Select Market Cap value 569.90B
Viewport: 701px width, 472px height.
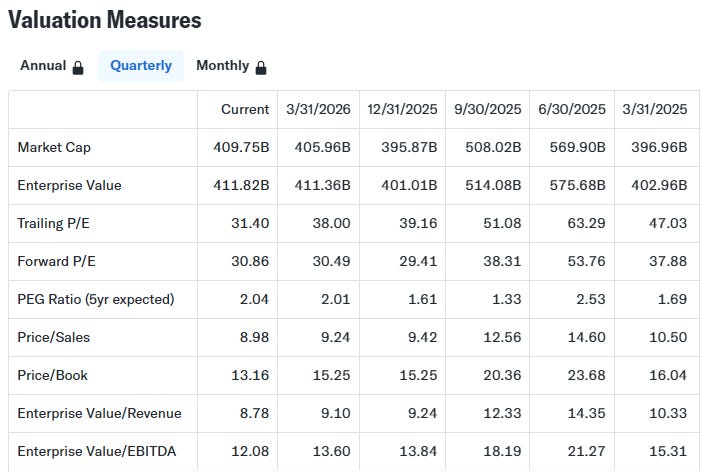[x=578, y=148]
